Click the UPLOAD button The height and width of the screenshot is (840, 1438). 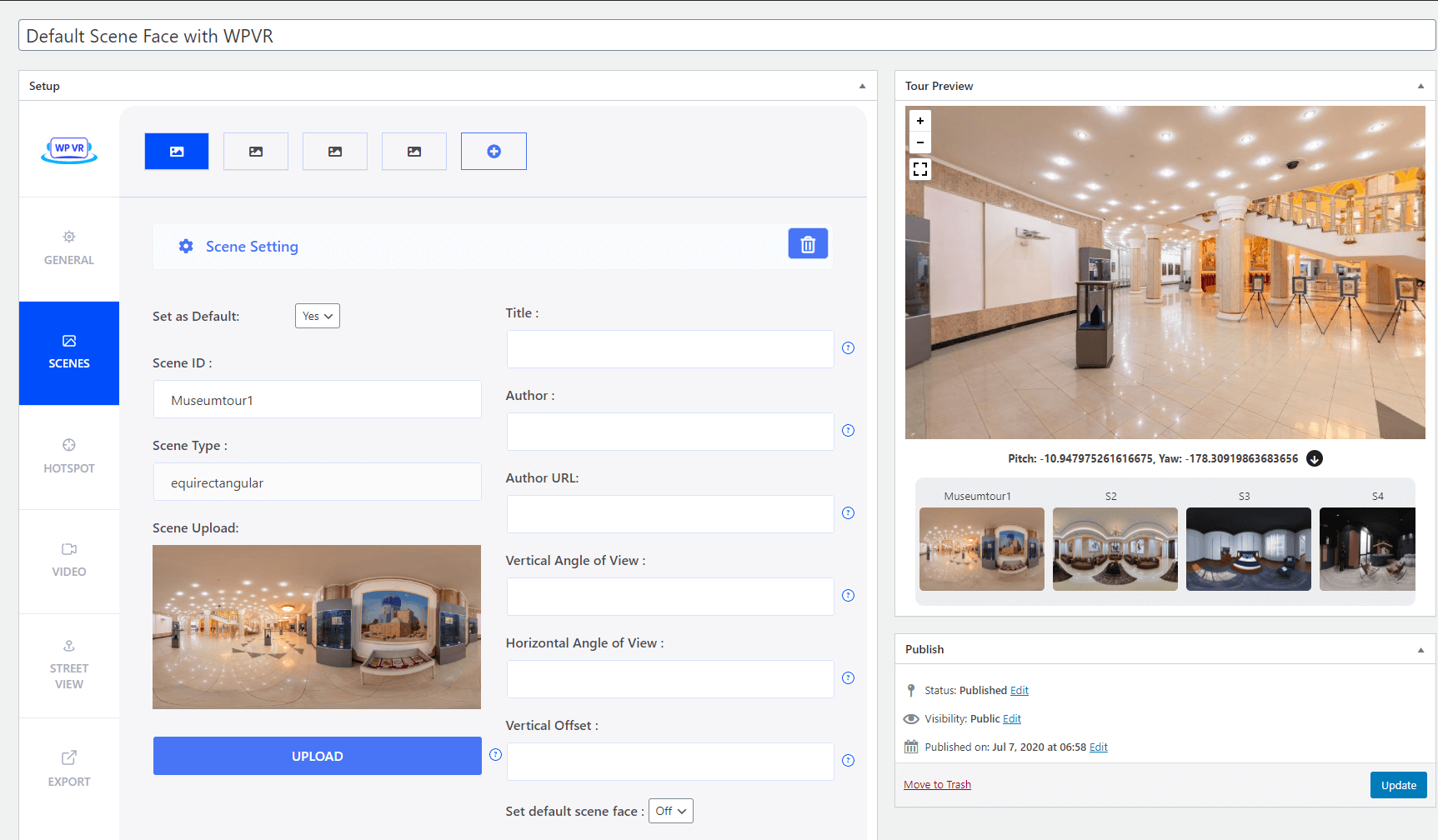(x=318, y=756)
